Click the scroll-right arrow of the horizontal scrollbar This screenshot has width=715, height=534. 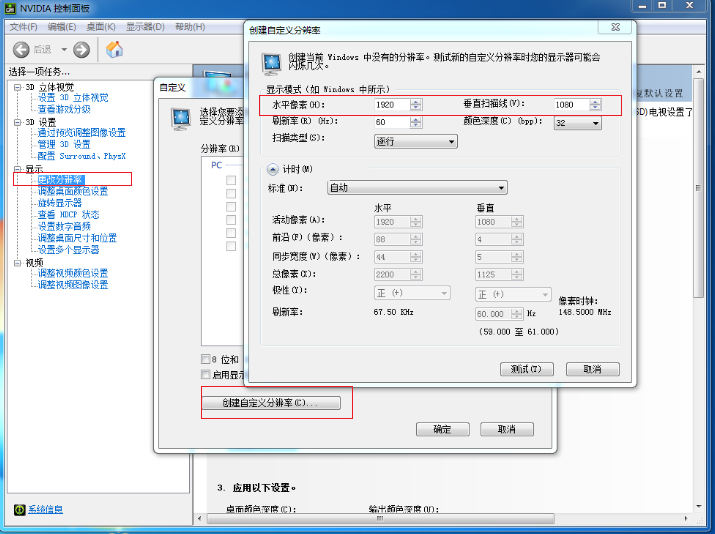(x=686, y=519)
